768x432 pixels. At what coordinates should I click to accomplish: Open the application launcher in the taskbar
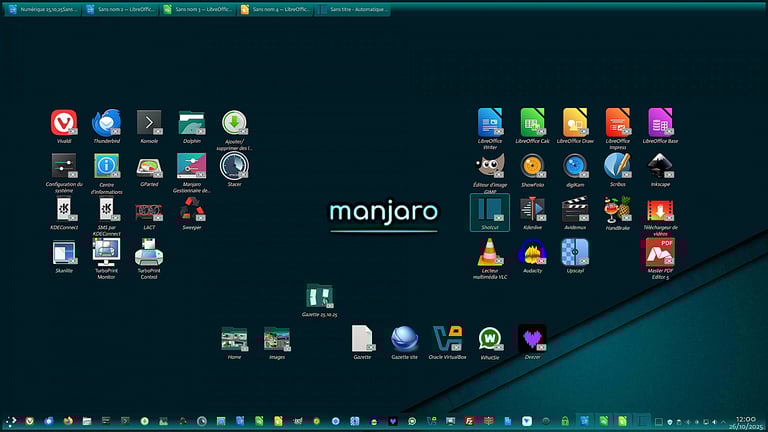pyautogui.click(x=10, y=421)
